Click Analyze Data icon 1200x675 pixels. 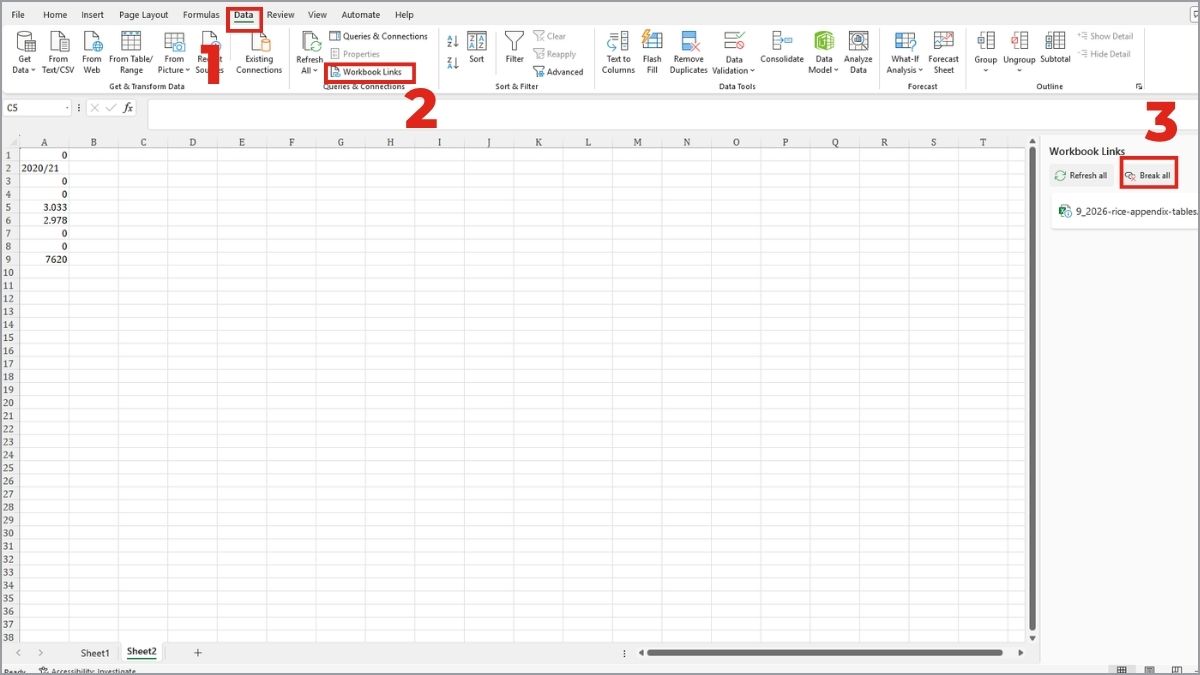858,41
